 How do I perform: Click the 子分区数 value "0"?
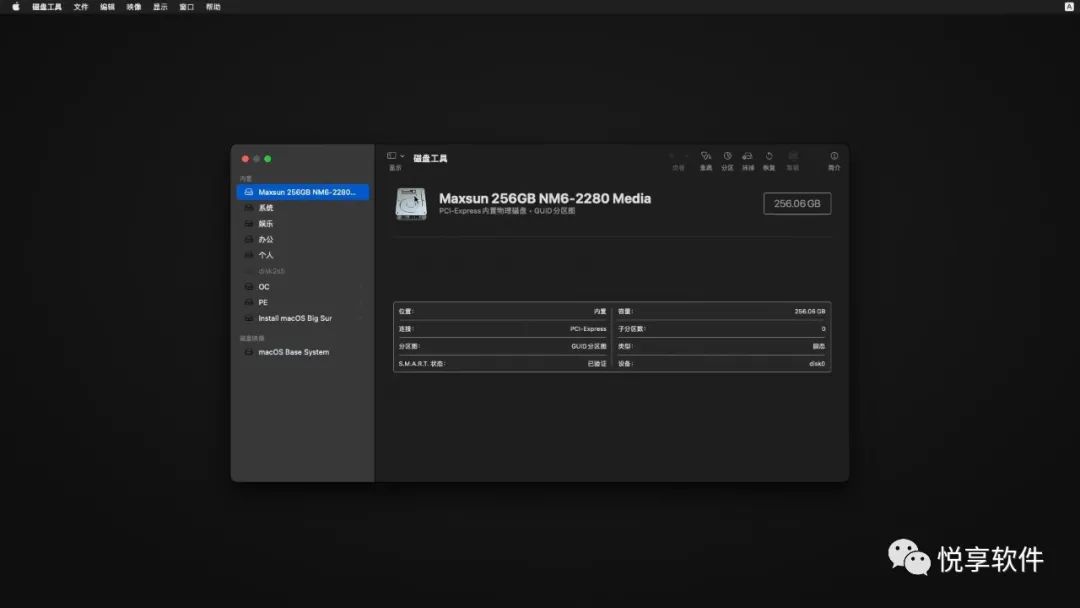(823, 329)
